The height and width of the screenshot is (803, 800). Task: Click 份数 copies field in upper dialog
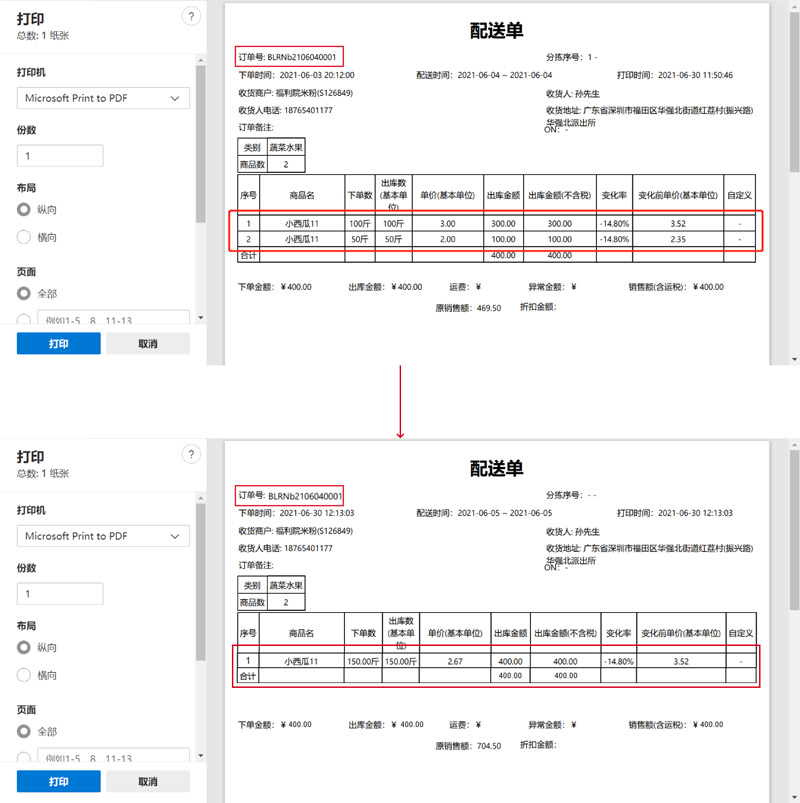60,156
